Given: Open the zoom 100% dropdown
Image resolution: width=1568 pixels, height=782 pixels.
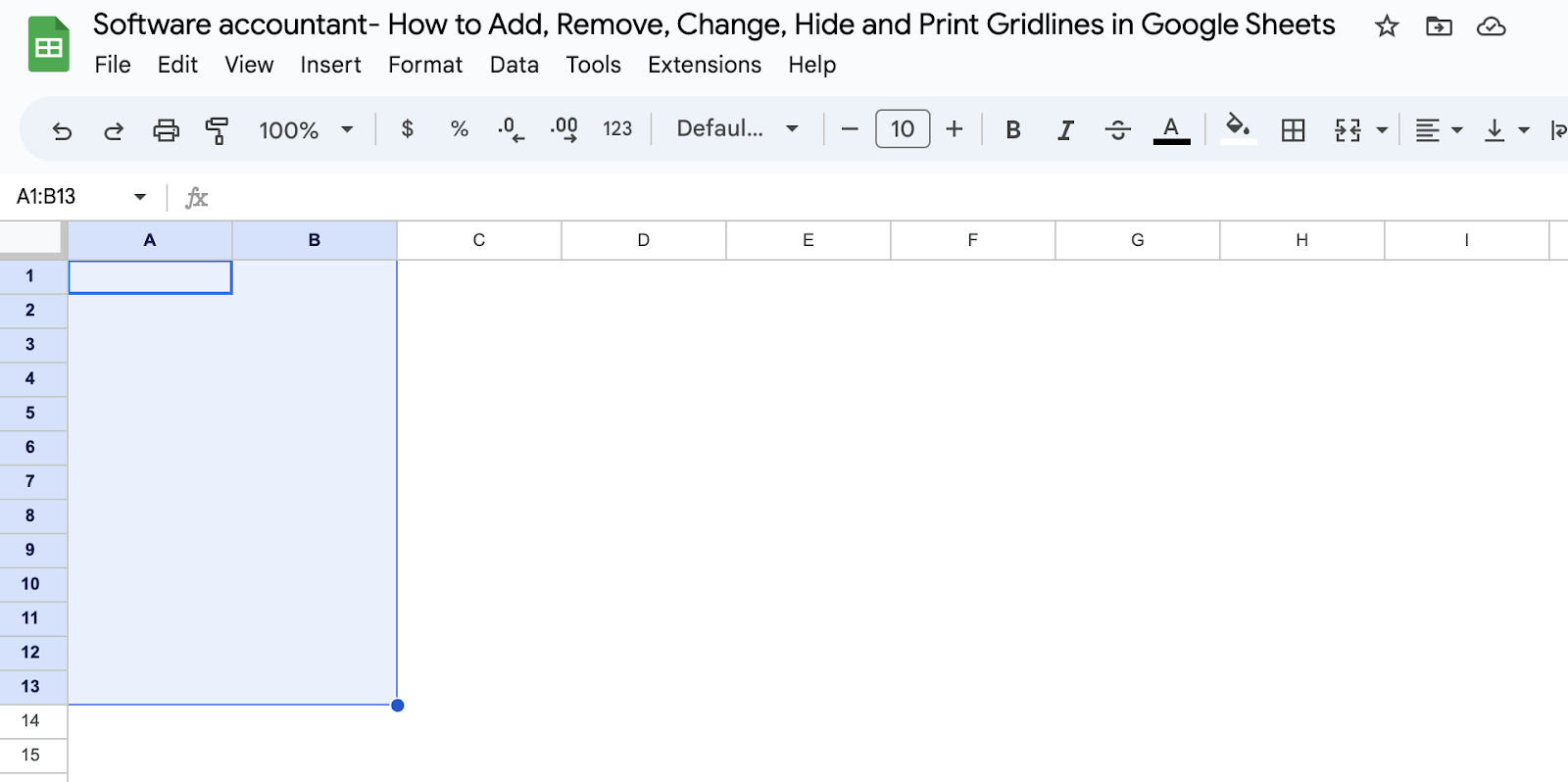Looking at the screenshot, I should point(306,129).
